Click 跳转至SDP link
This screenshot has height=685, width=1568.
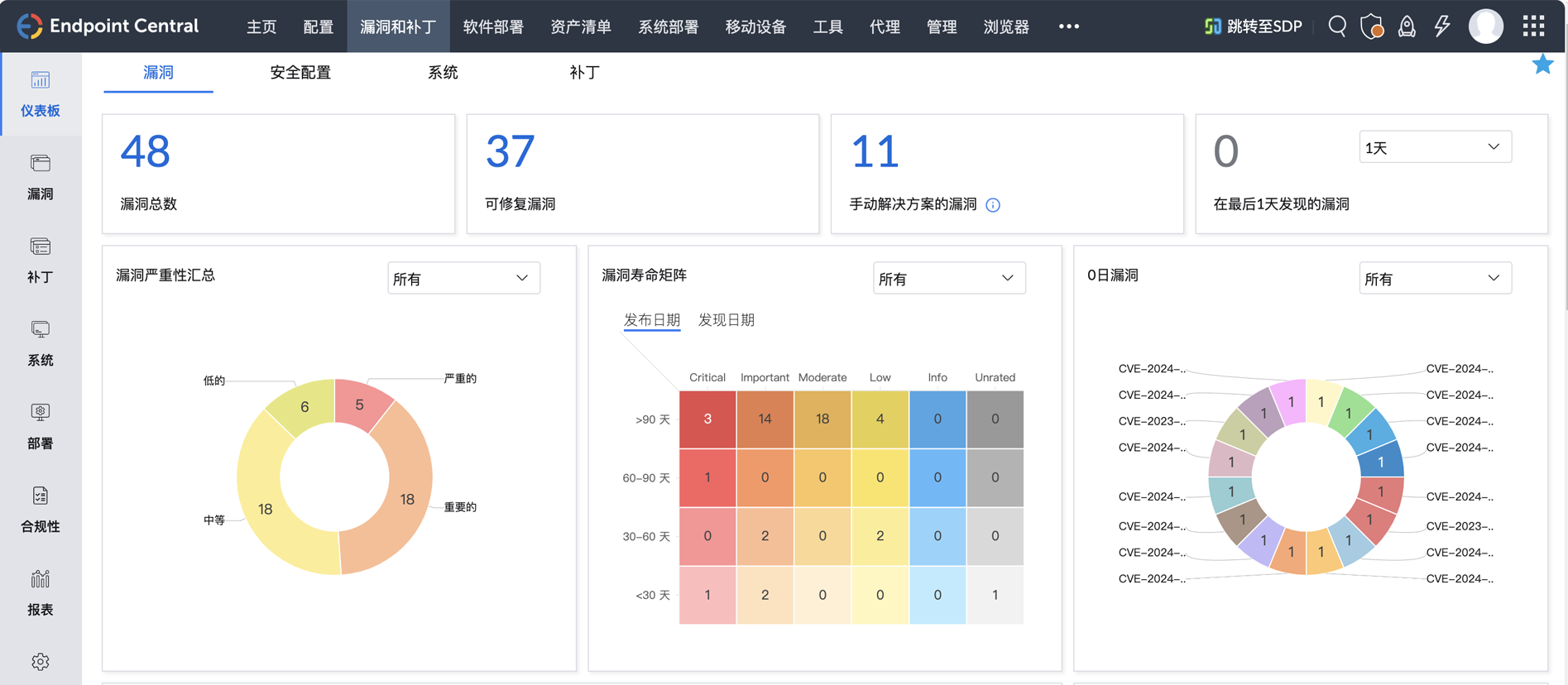[1254, 26]
